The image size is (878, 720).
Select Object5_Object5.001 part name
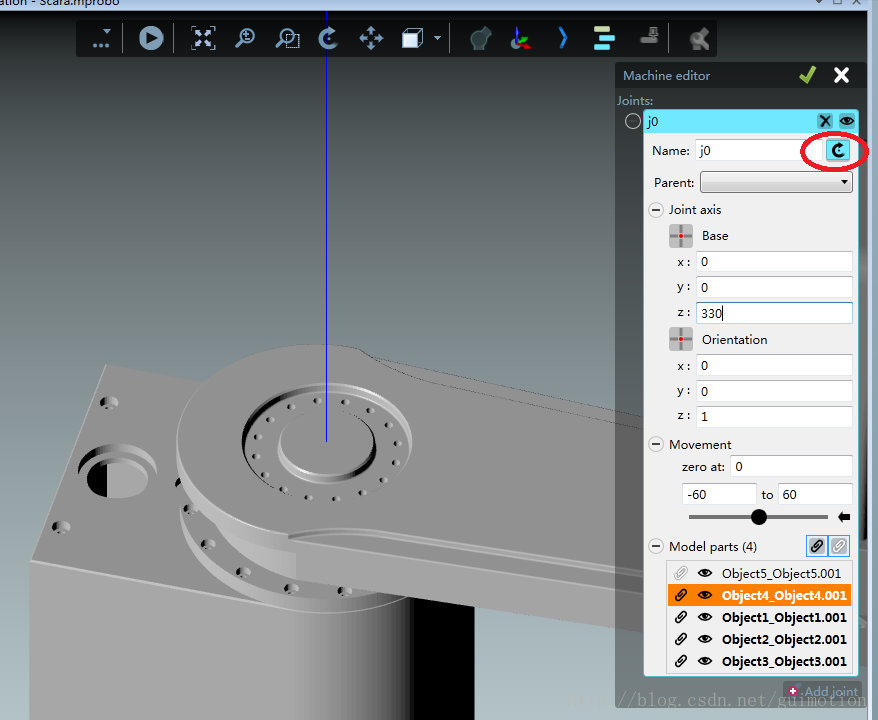coord(782,573)
